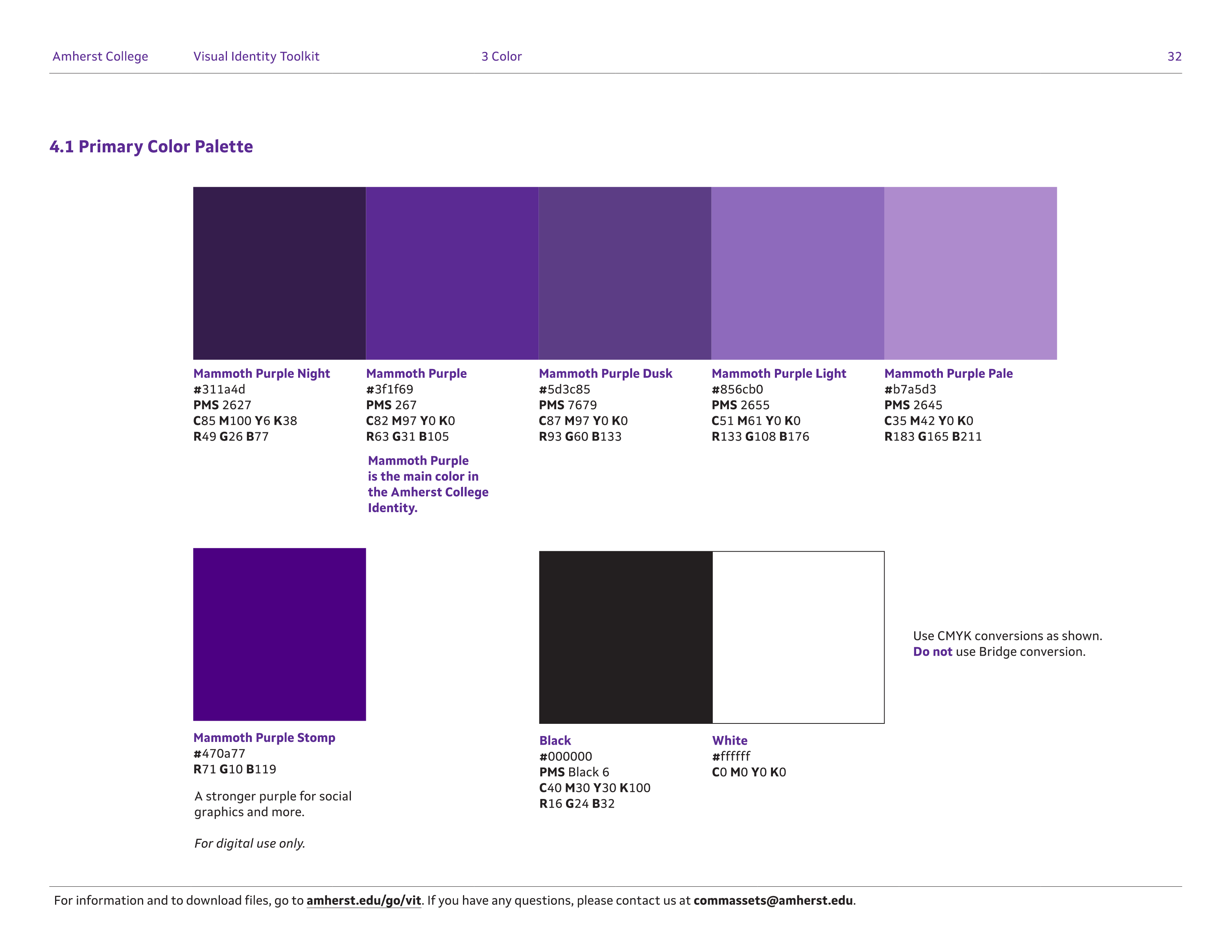The width and height of the screenshot is (1232, 952).
Task: Click 'C35 M42 Y0 K0' CMYK value
Action: (x=929, y=421)
